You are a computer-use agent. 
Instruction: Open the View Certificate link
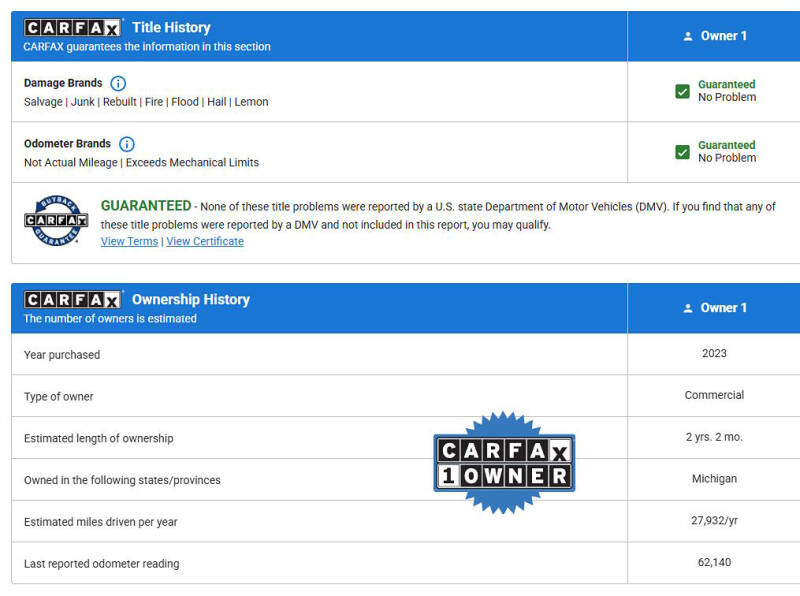pos(205,241)
